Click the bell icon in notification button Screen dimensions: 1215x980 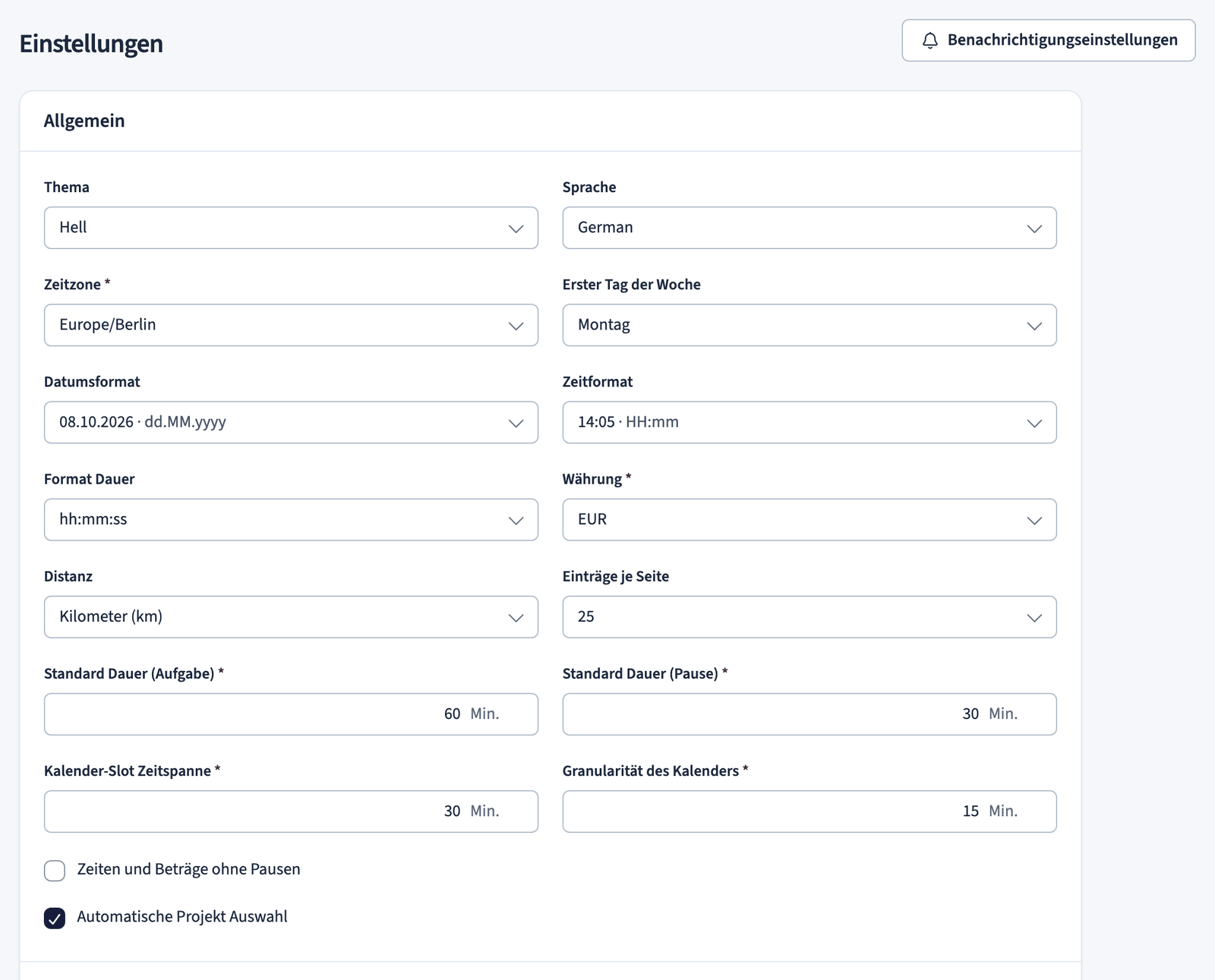929,40
